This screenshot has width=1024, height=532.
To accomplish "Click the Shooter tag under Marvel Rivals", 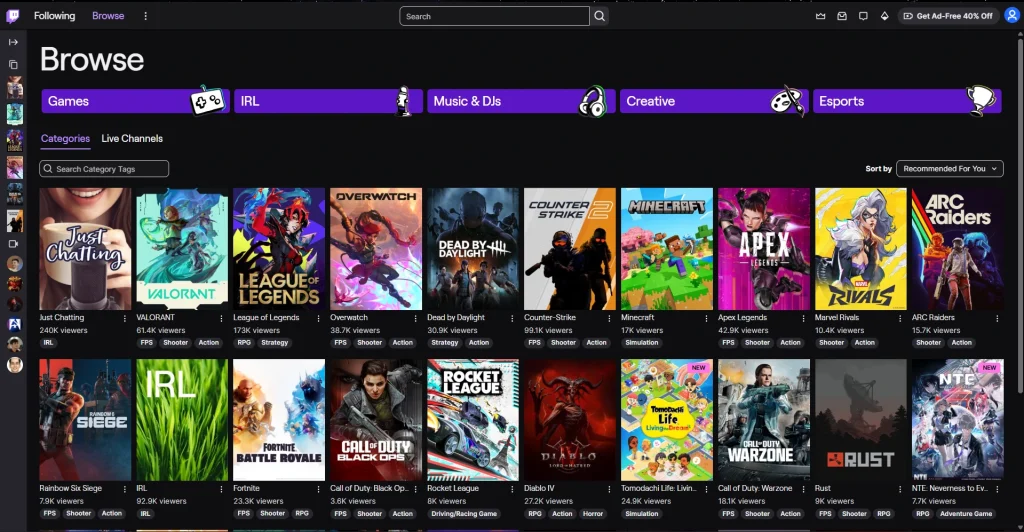I will click(x=831, y=343).
